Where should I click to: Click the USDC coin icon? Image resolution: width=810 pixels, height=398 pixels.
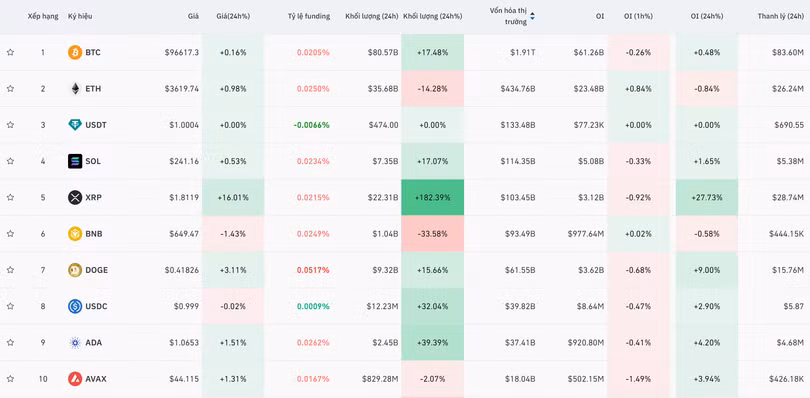(75, 306)
